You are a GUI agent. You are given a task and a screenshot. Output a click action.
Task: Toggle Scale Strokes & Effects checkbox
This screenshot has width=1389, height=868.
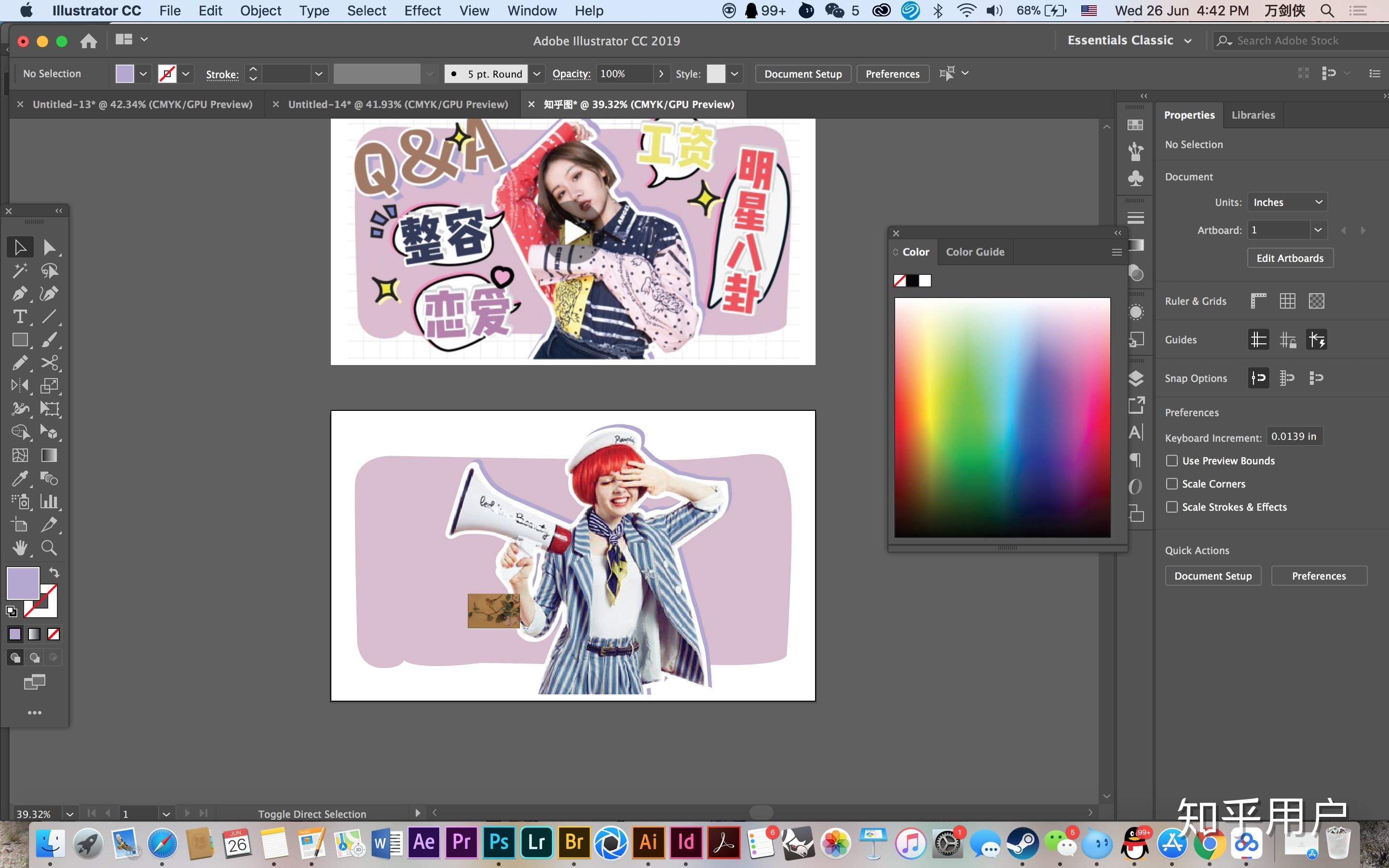pyautogui.click(x=1171, y=507)
